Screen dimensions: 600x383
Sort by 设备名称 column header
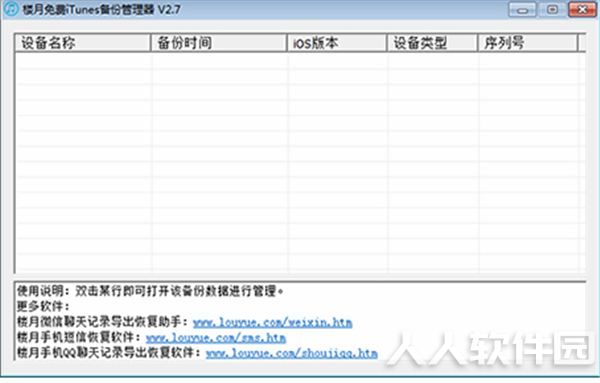click(x=83, y=43)
